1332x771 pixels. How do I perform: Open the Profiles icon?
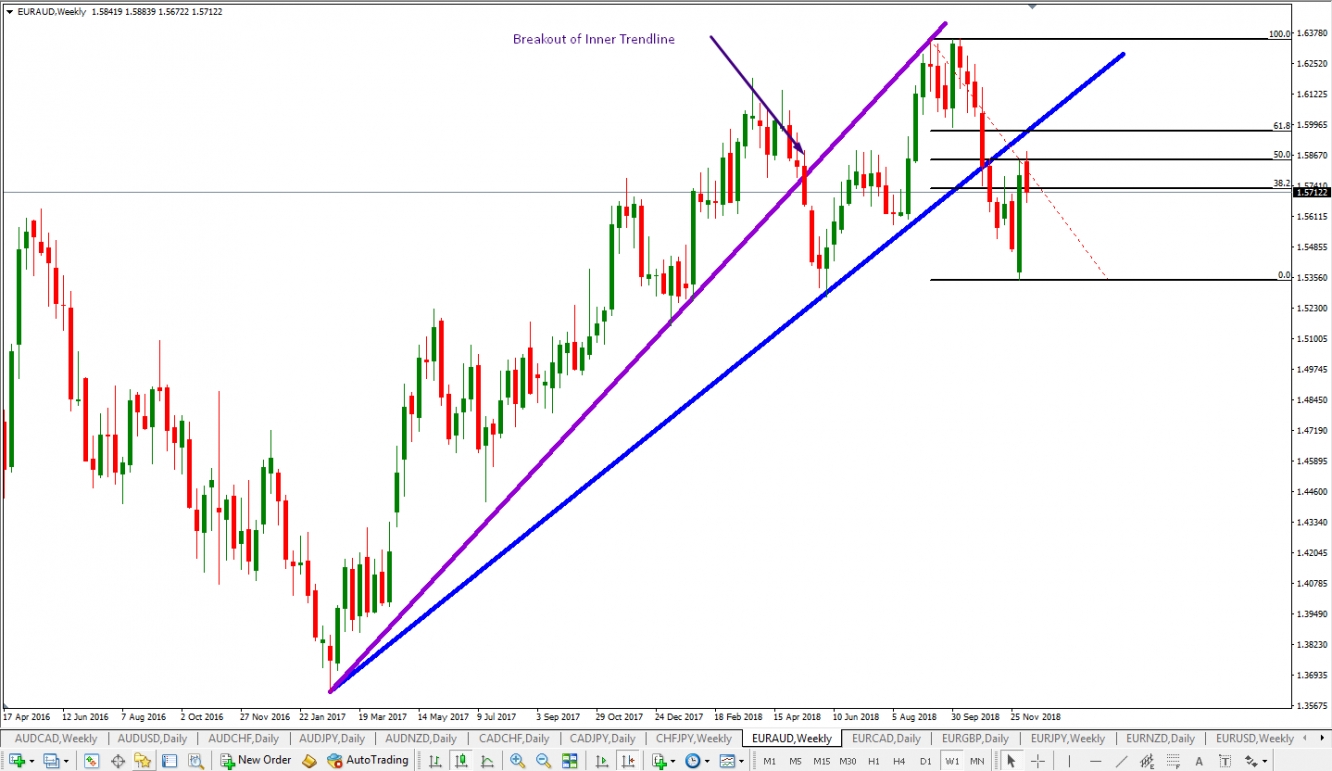tap(50, 761)
